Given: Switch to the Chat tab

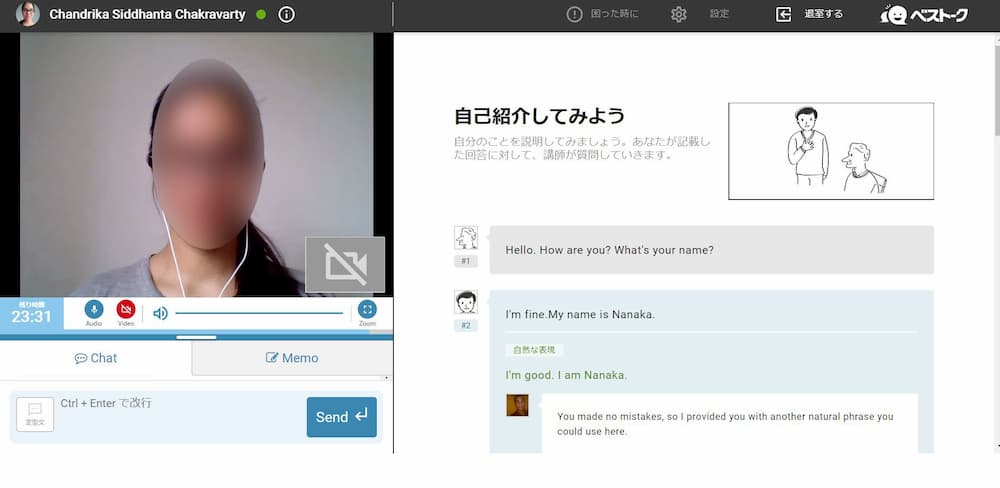Looking at the screenshot, I should (96, 358).
